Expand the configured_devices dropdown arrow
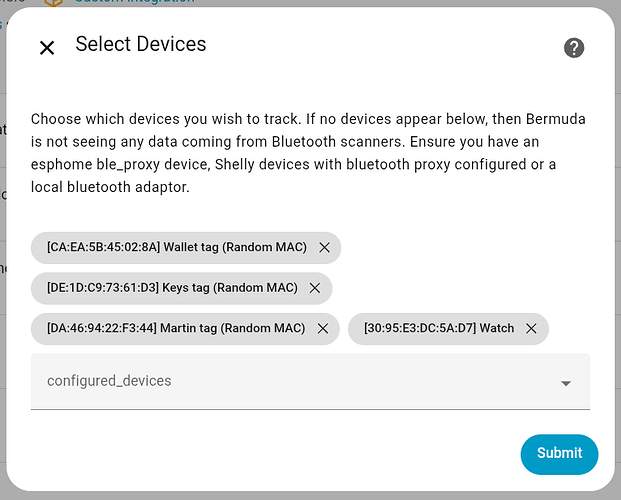This screenshot has height=500, width=621. [x=566, y=383]
